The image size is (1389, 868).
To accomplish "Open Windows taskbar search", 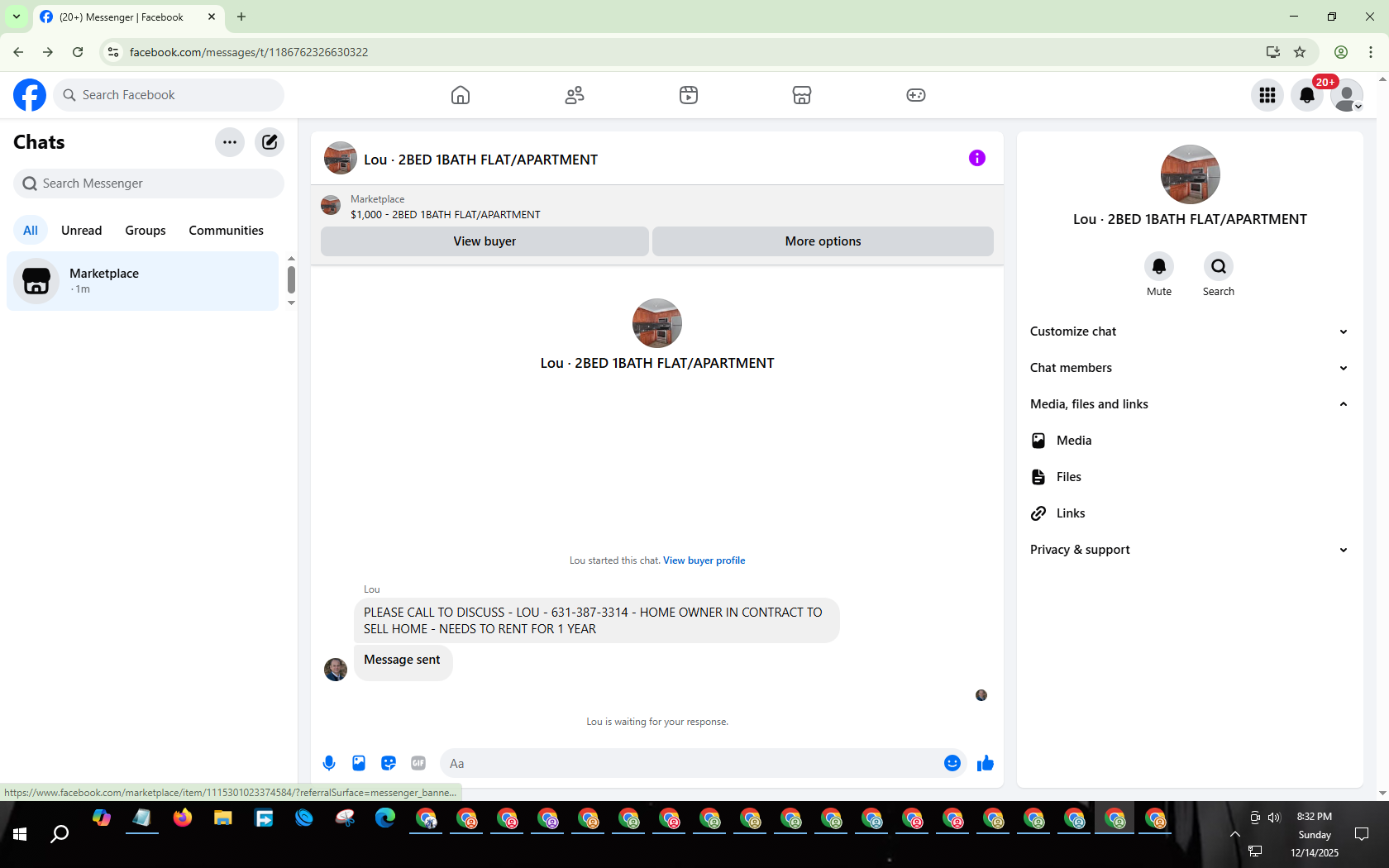I will (60, 834).
